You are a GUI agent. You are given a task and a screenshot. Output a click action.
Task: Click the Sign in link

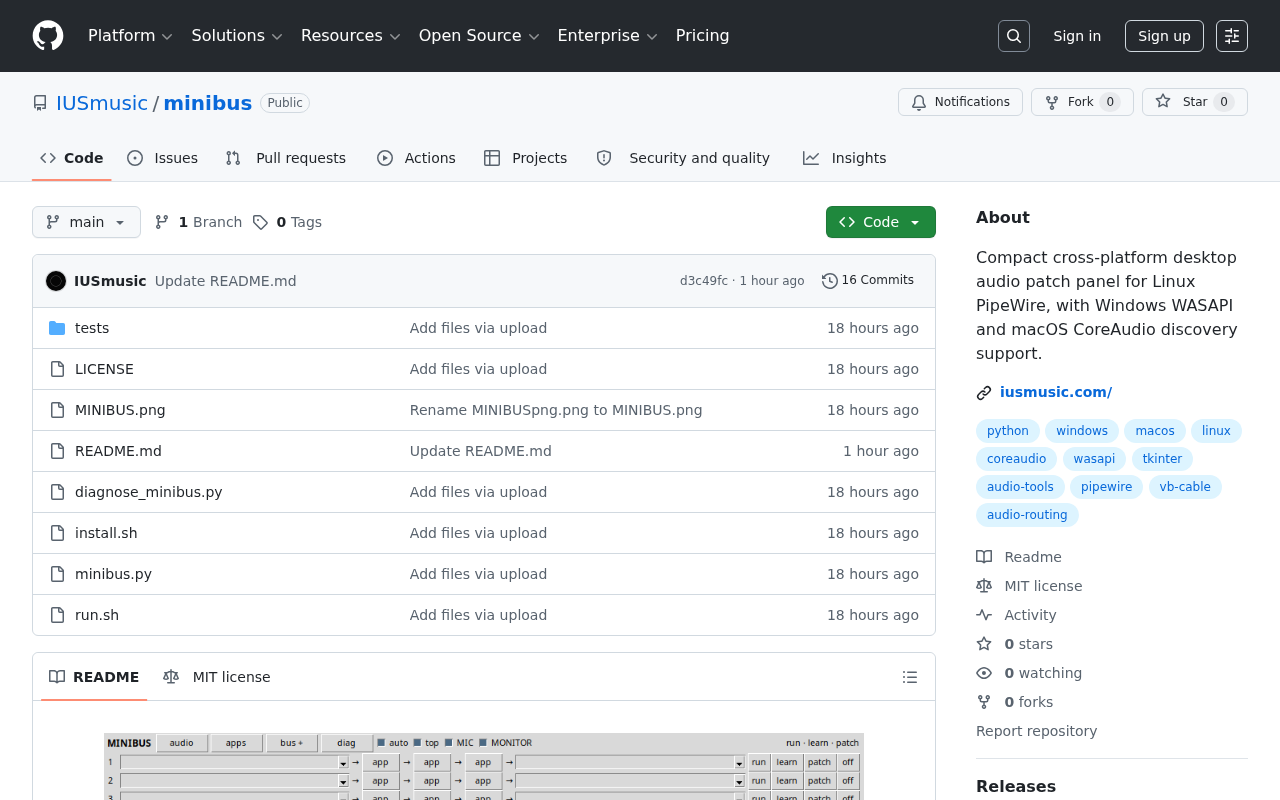click(1077, 36)
